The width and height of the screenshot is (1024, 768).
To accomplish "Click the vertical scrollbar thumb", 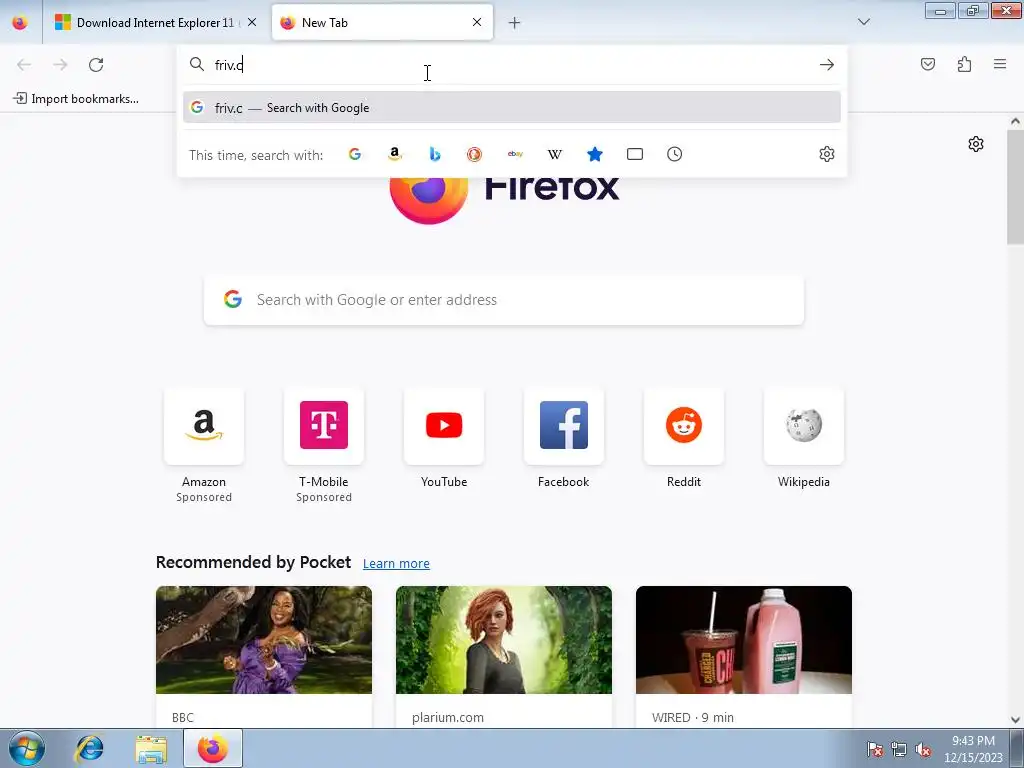I will (1015, 187).
